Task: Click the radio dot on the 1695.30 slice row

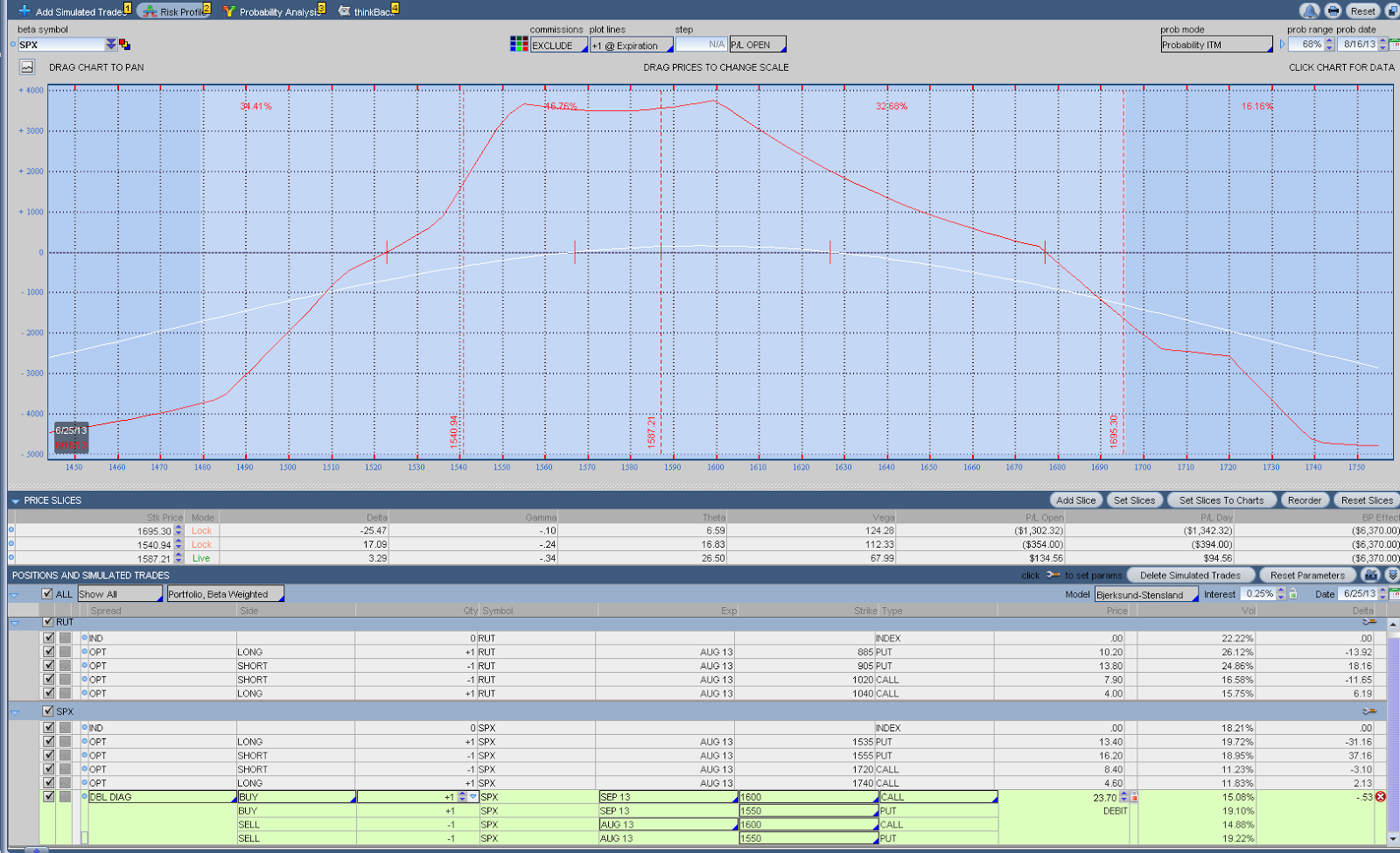Action: [x=11, y=530]
